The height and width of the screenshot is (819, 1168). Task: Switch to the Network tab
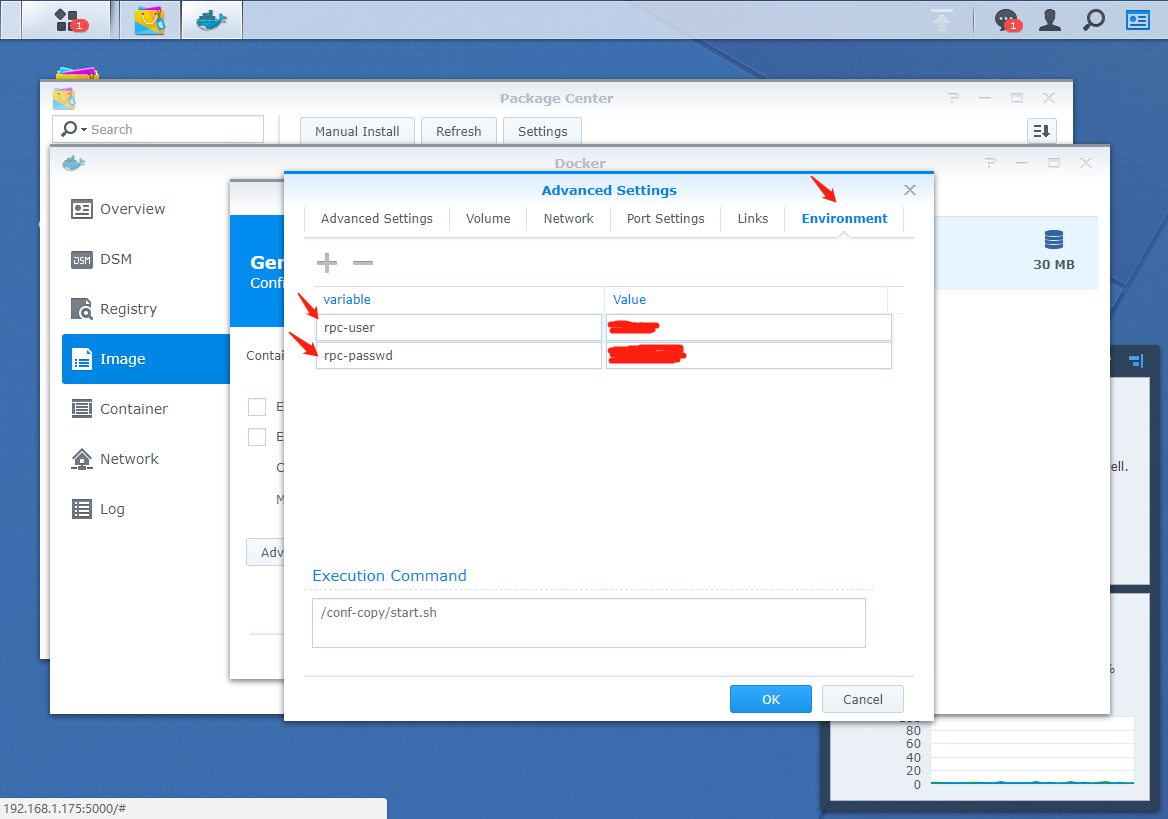tap(568, 218)
